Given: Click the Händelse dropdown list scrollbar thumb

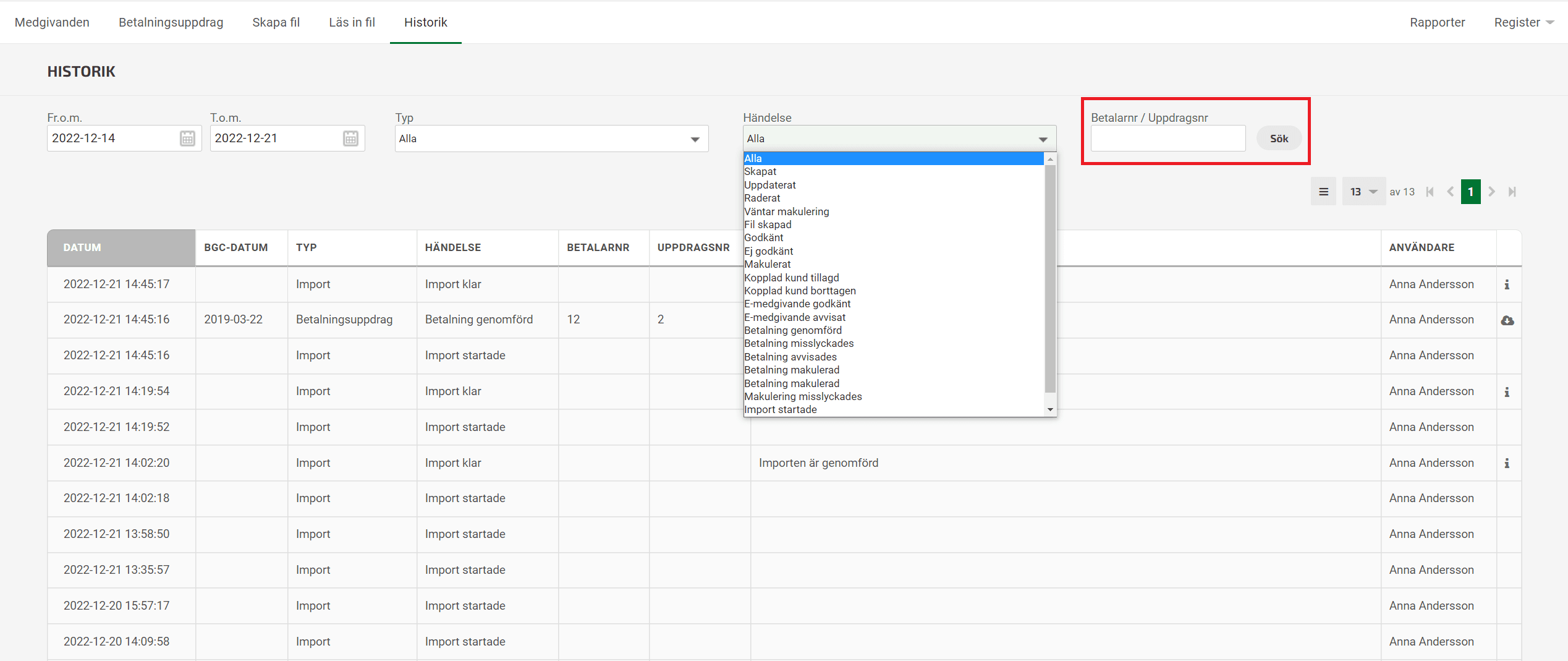Looking at the screenshot, I should point(1050,278).
